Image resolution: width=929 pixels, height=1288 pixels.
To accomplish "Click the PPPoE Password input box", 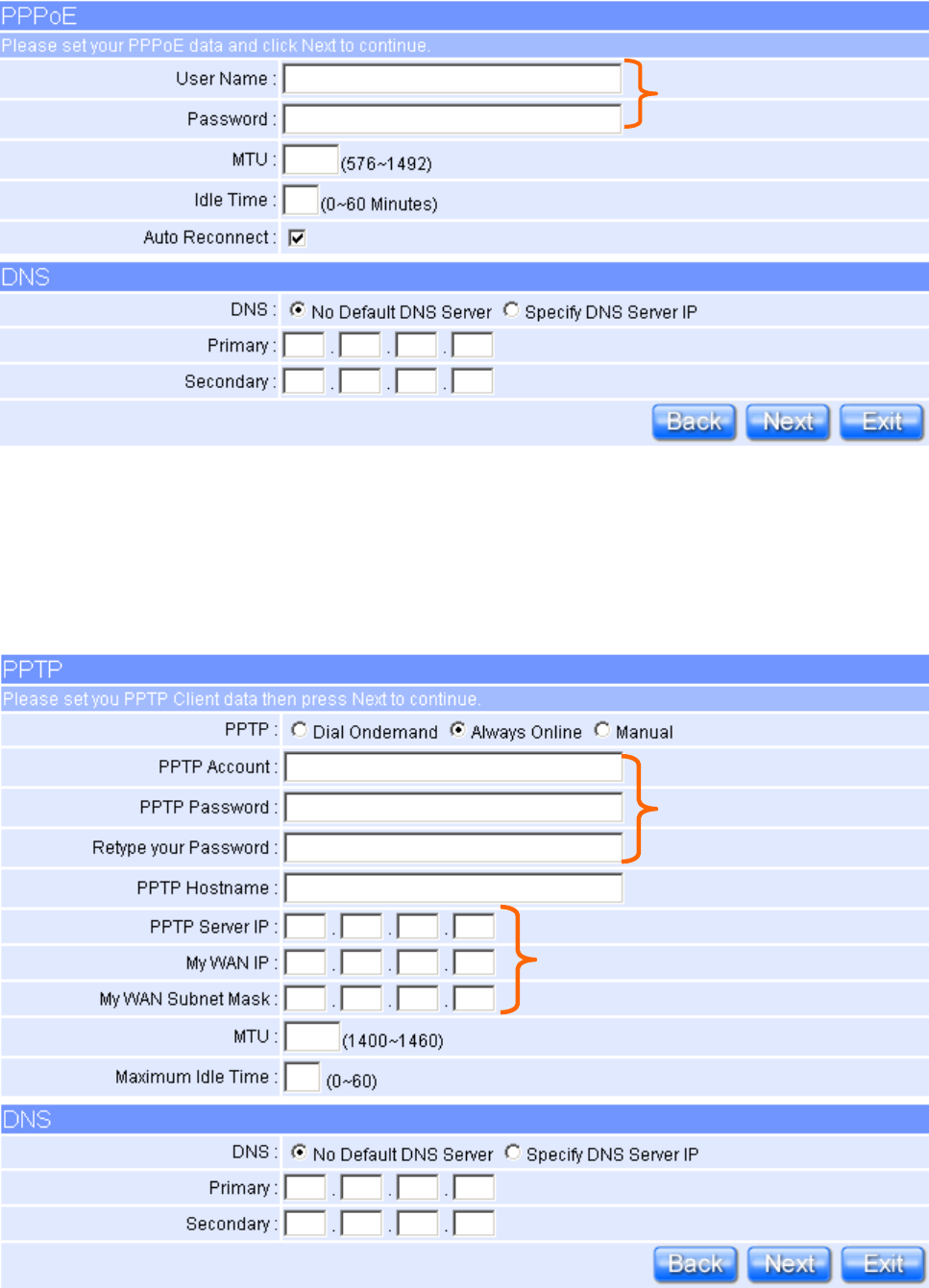I will click(452, 119).
